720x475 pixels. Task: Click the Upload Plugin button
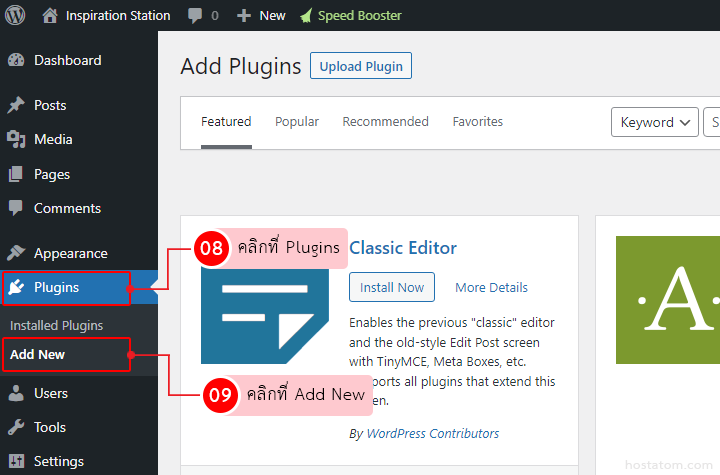click(x=361, y=66)
